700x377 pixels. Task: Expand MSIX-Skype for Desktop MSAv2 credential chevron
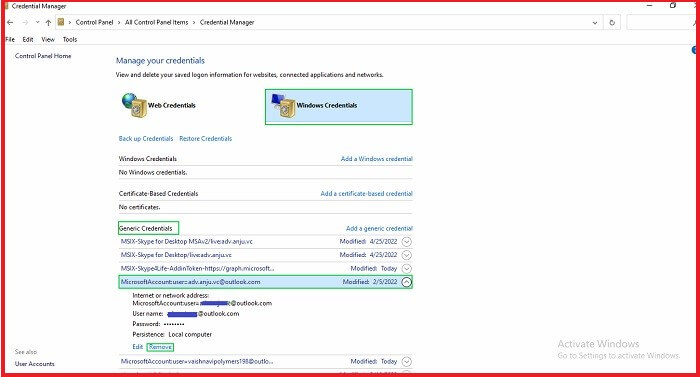point(406,242)
